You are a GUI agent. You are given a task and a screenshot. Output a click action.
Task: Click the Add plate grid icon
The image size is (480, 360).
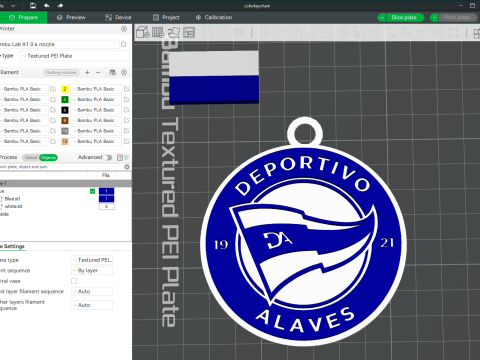coord(158,32)
